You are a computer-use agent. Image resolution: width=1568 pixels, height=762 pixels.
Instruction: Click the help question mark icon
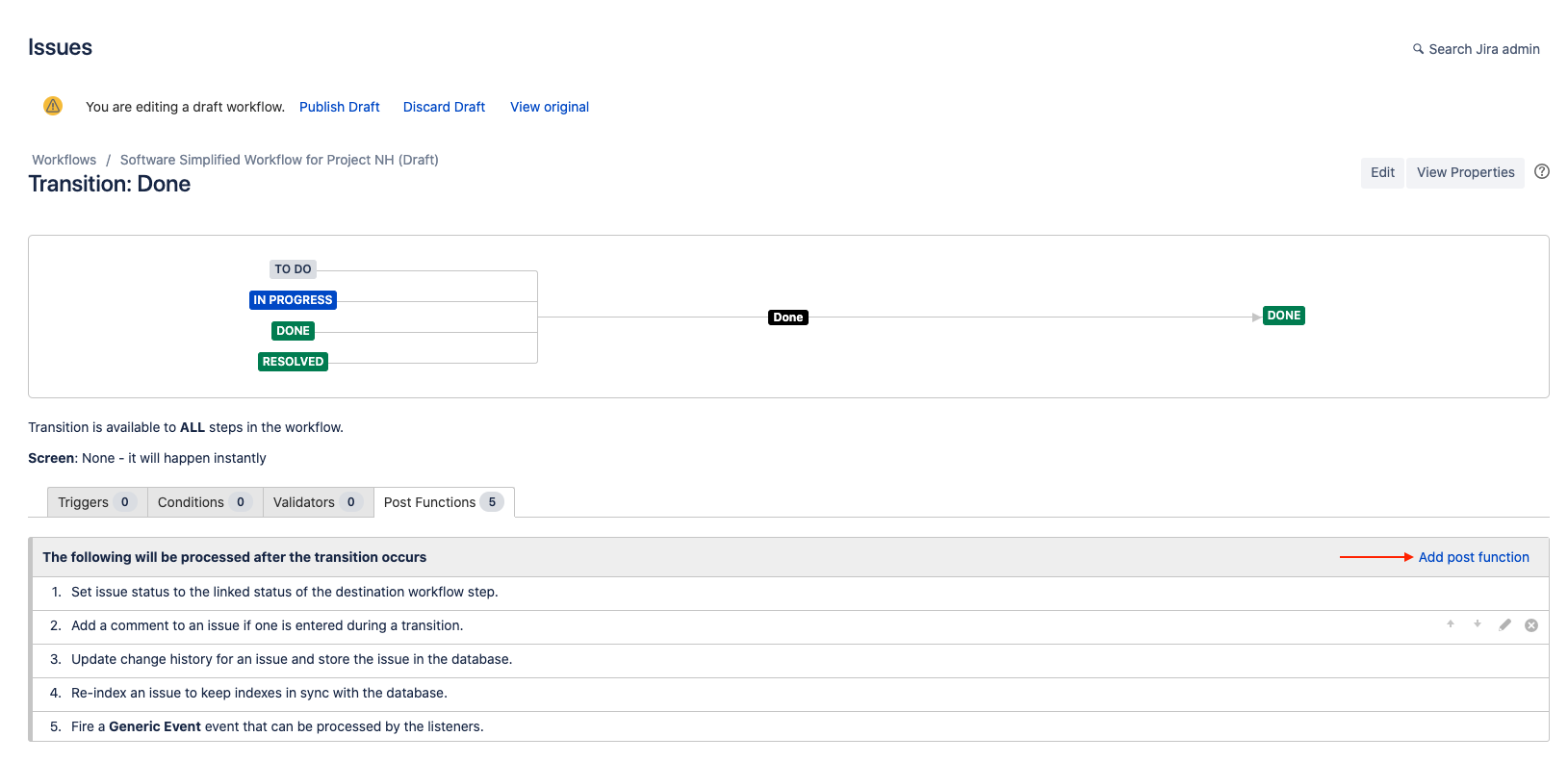(x=1542, y=172)
